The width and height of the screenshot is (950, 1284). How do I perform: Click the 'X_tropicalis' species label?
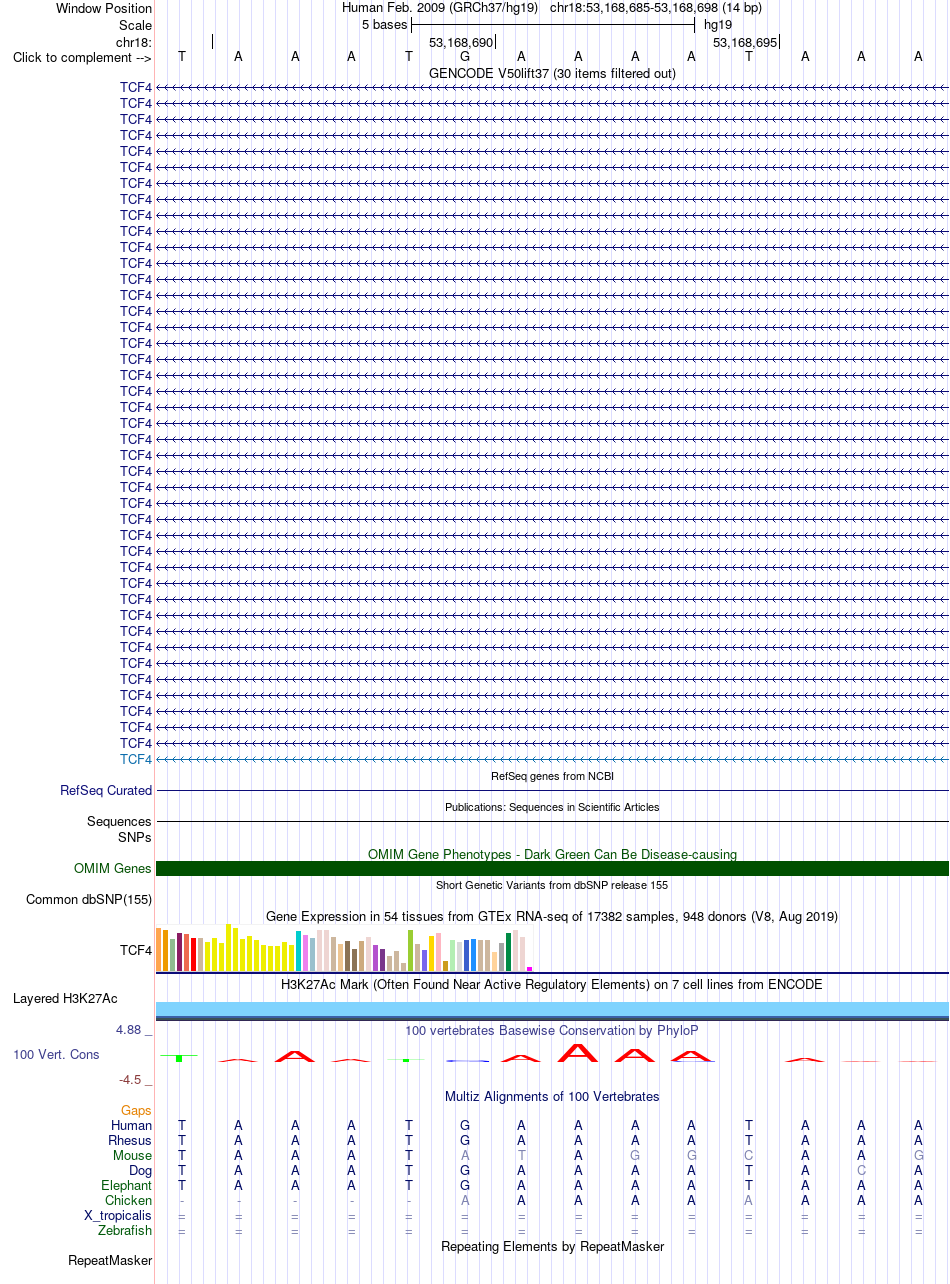[119, 1215]
